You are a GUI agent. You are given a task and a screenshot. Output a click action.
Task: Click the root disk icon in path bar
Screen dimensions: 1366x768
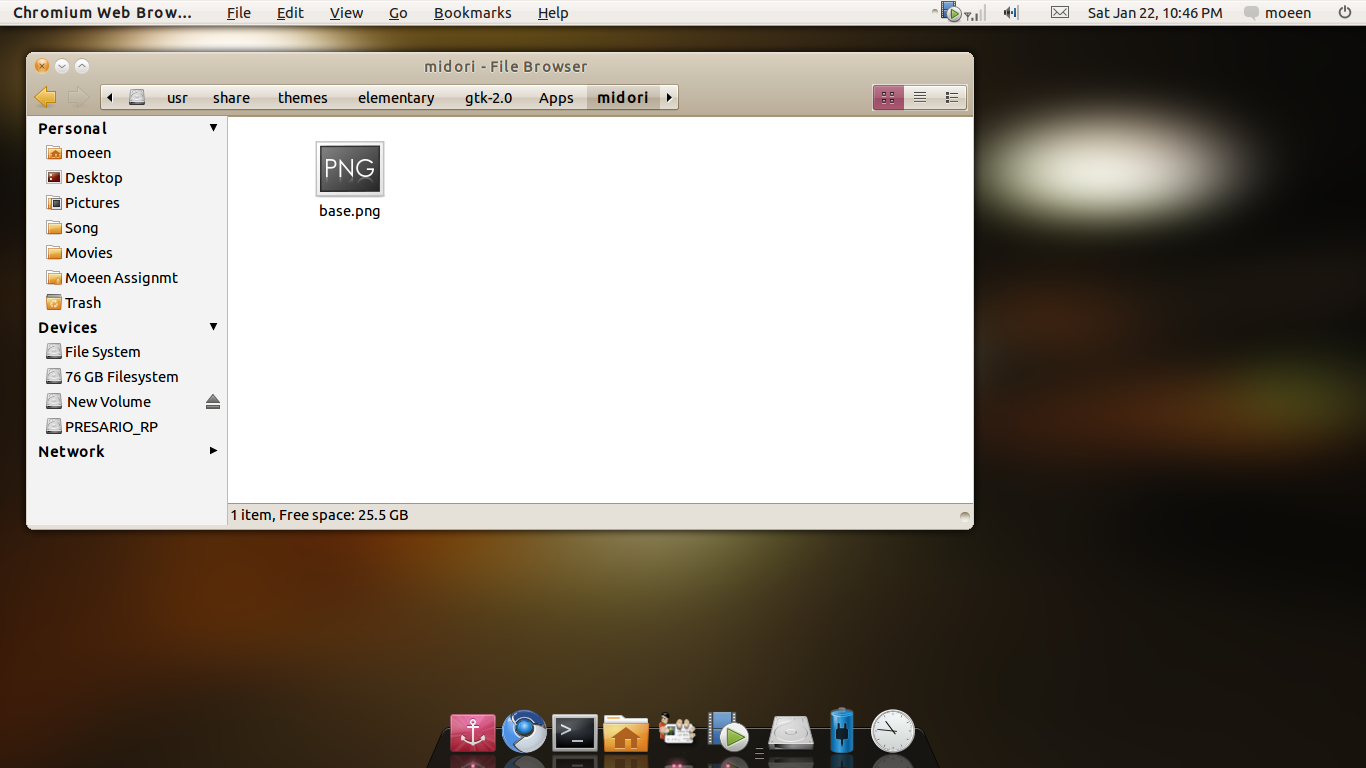click(138, 97)
